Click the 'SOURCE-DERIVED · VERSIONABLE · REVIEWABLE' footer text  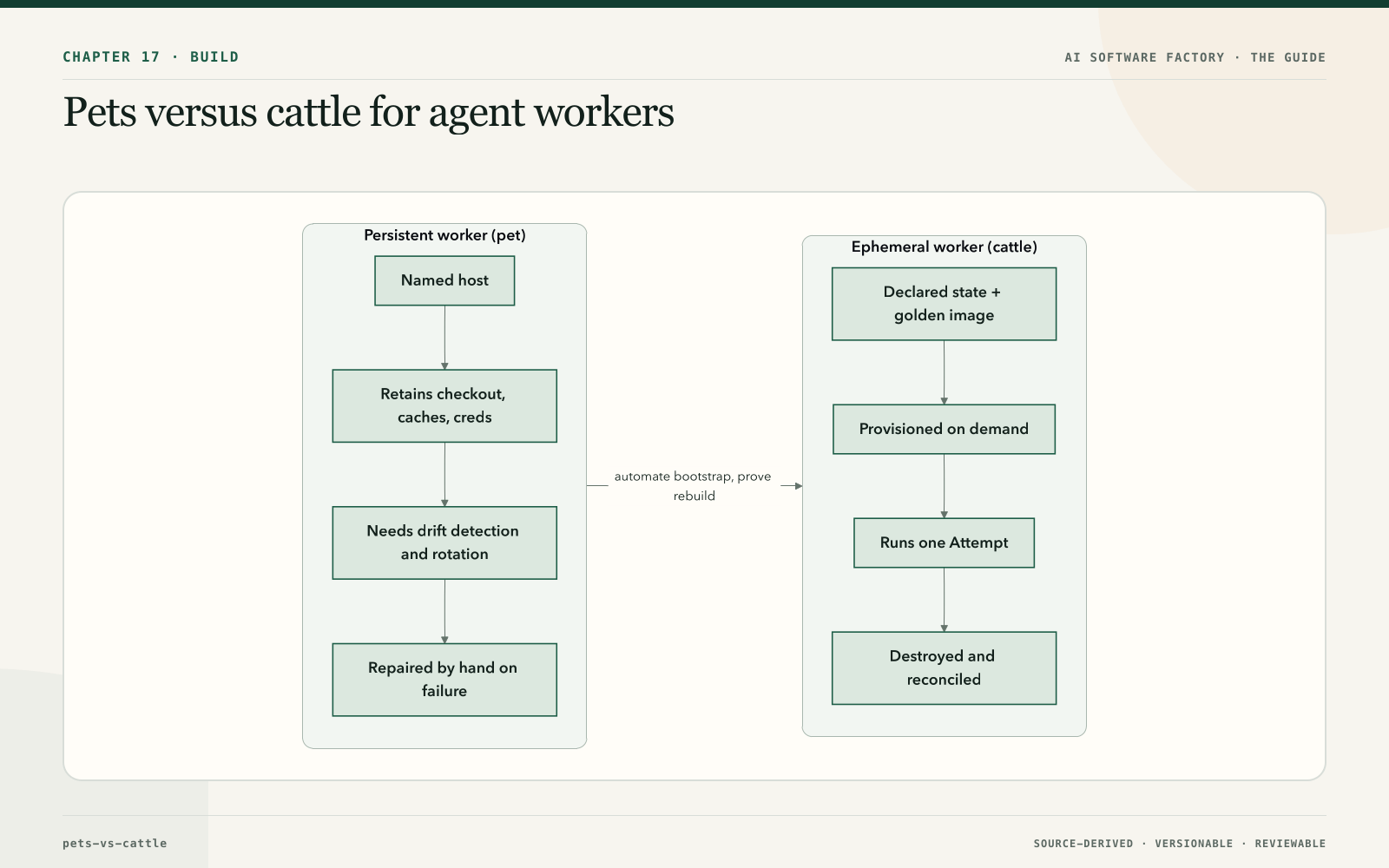tap(1180, 844)
